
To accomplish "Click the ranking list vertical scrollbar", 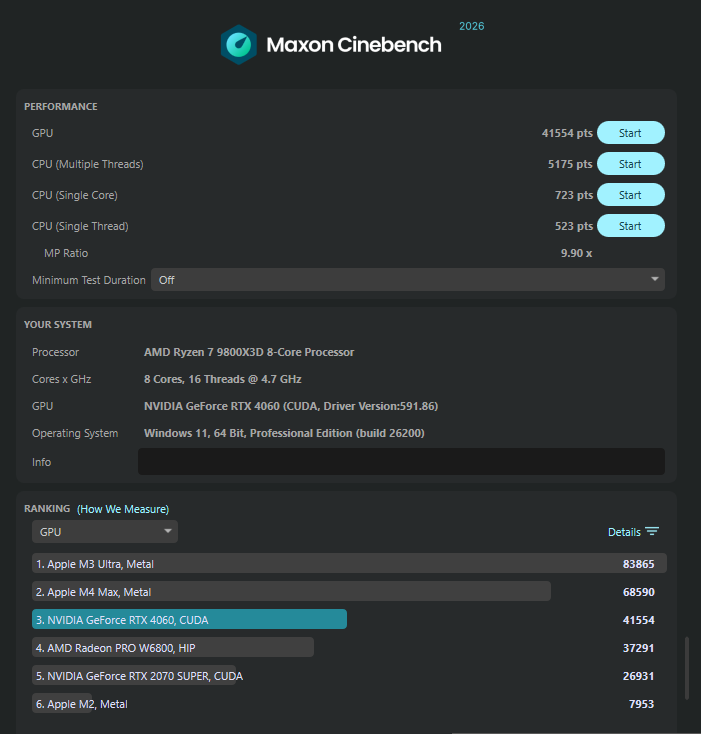I will (x=686, y=668).
